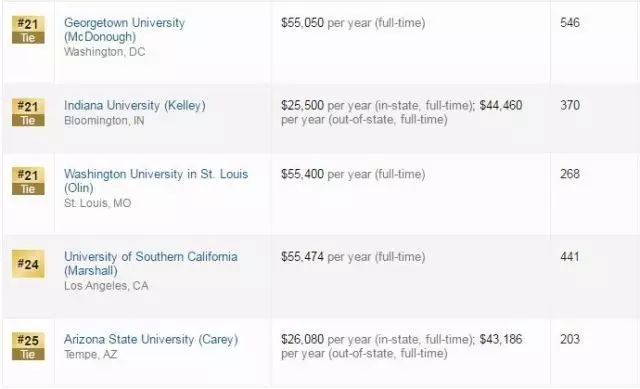Screen dimensions: 640x389
Task: Click the enrollment number 370
Action: (x=570, y=105)
